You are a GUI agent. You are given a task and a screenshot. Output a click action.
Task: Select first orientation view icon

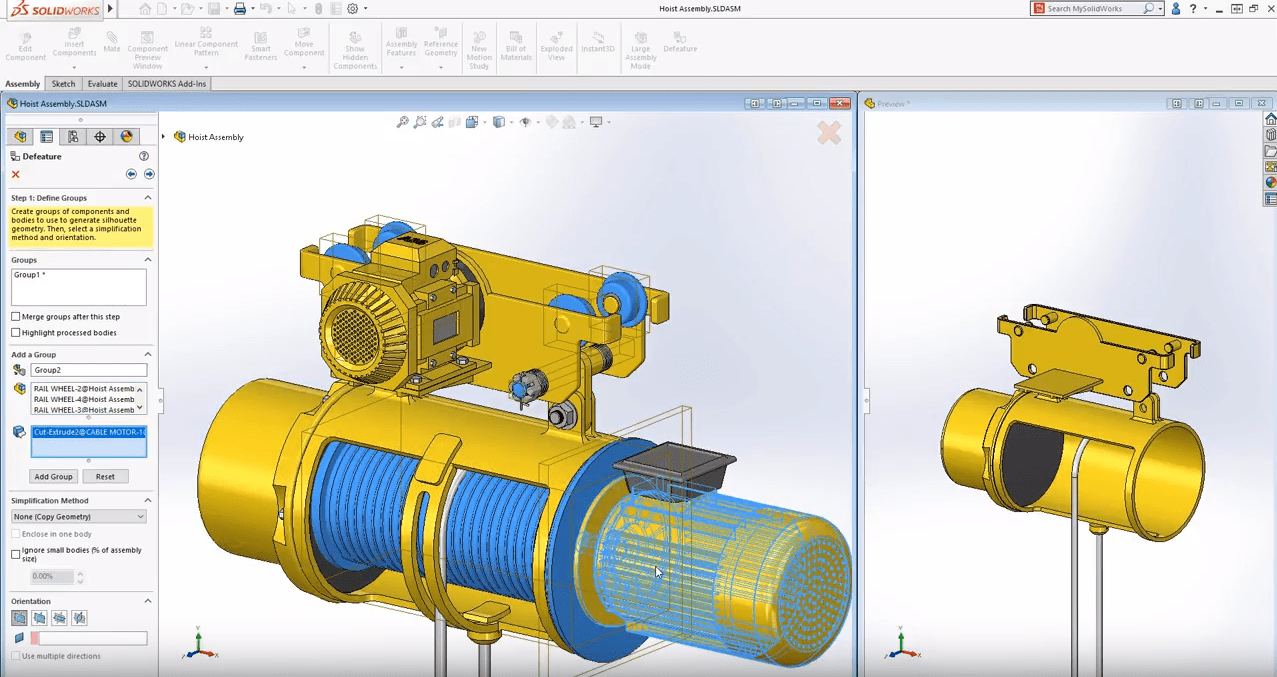coord(19,618)
